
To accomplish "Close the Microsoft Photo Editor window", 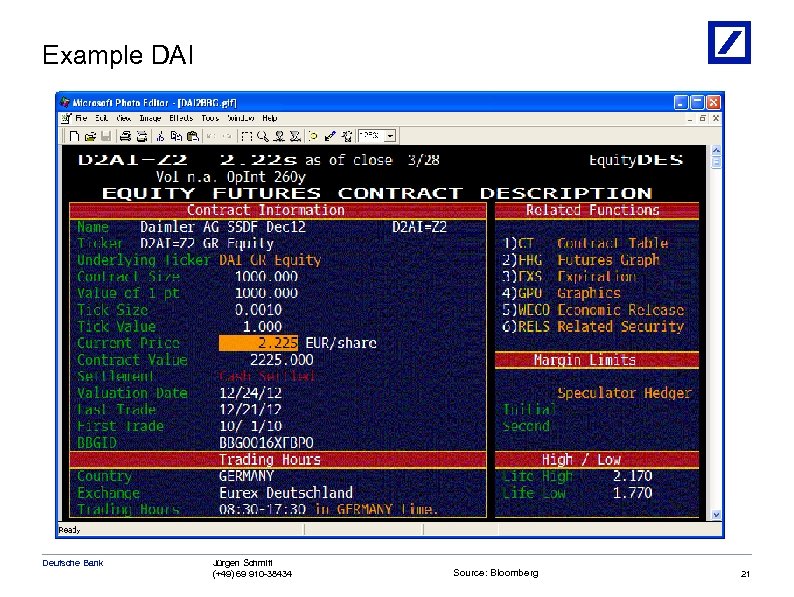I will point(713,103).
